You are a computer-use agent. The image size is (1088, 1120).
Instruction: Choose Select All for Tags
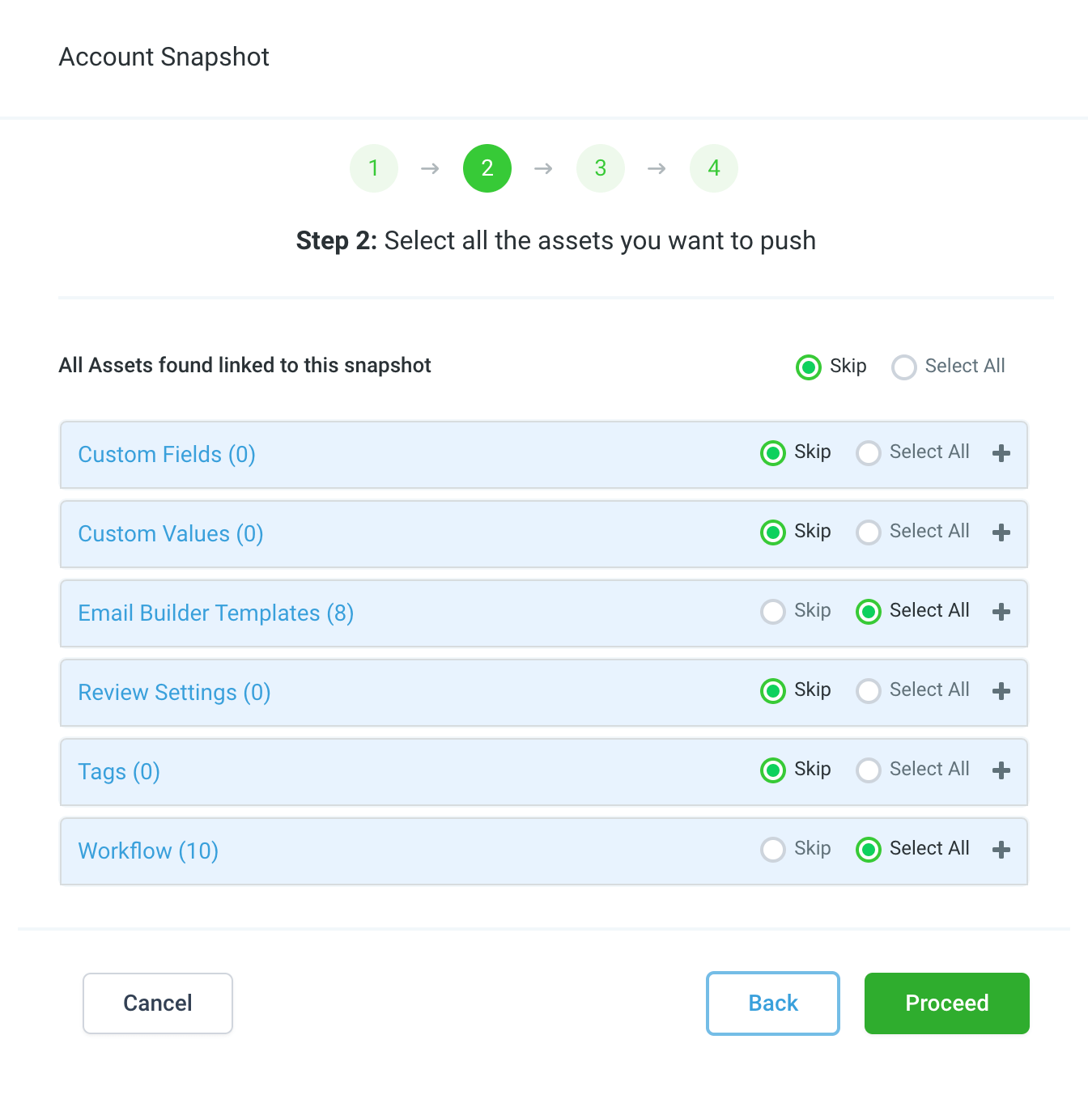869,770
